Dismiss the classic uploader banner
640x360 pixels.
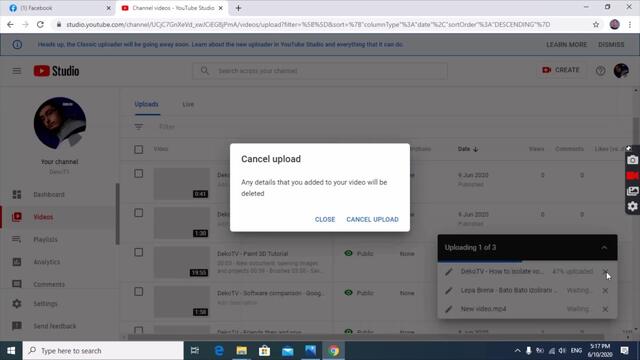click(611, 44)
